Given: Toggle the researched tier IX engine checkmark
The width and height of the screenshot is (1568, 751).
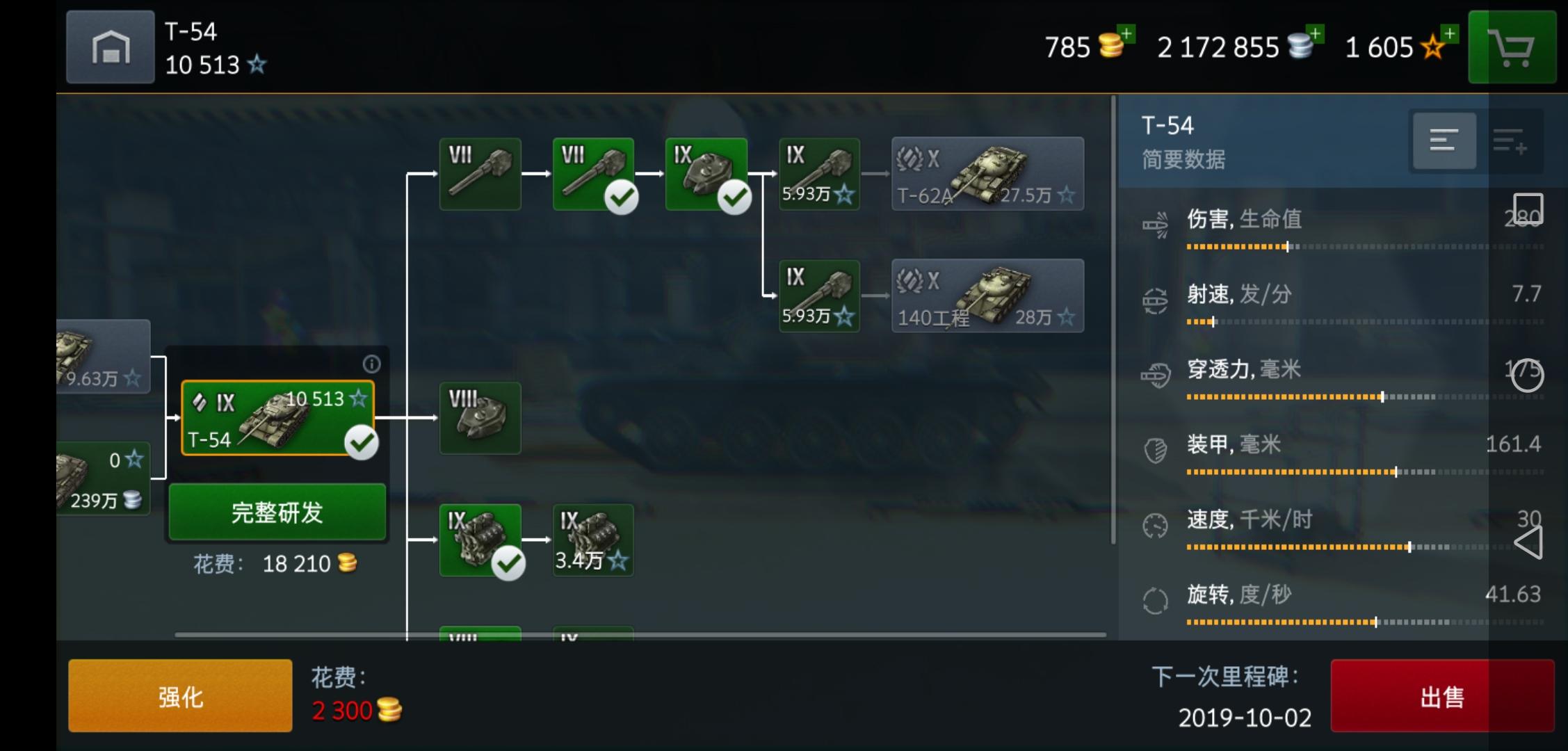Looking at the screenshot, I should [508, 563].
